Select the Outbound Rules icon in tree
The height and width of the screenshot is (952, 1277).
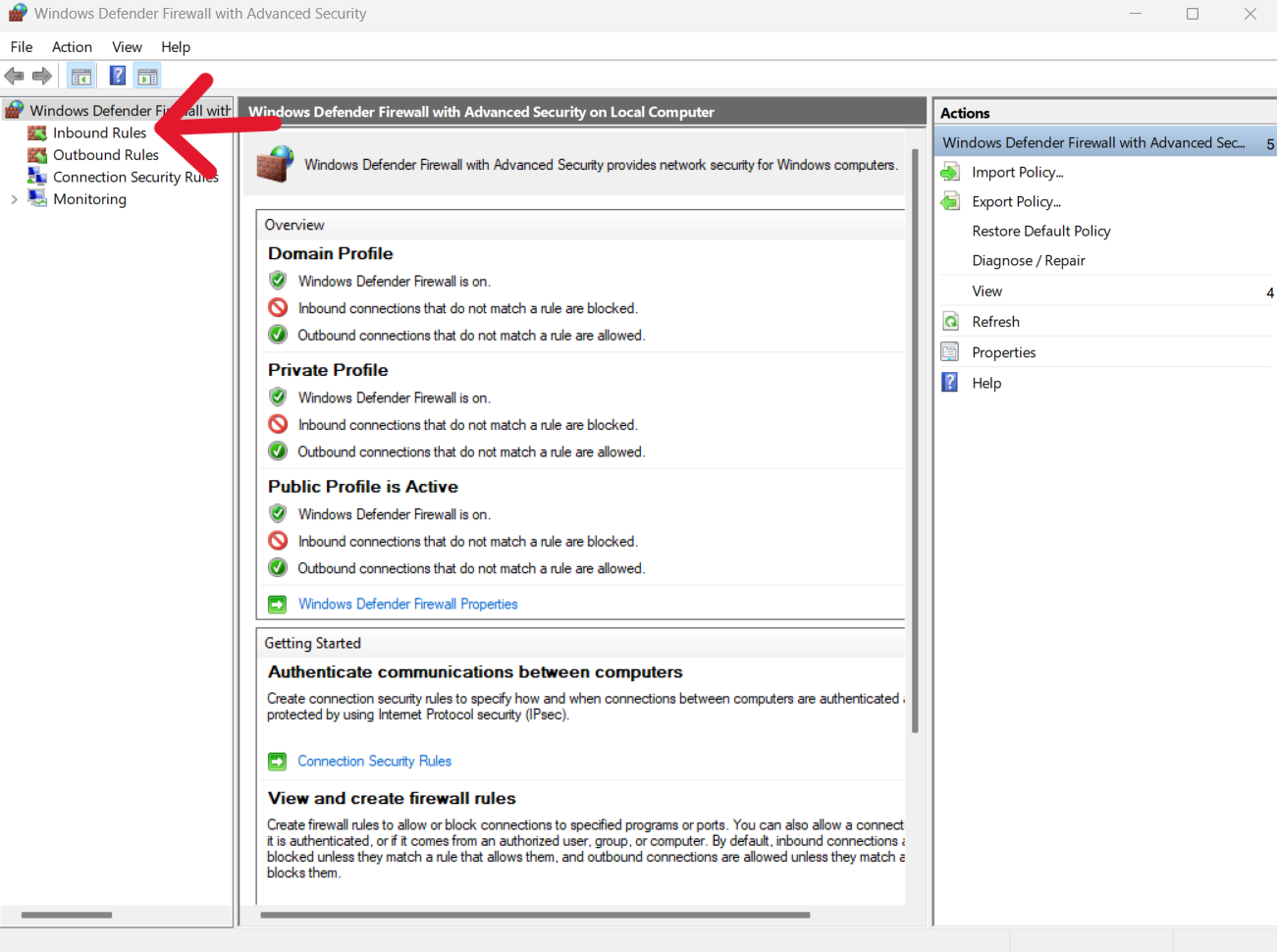click(37, 155)
